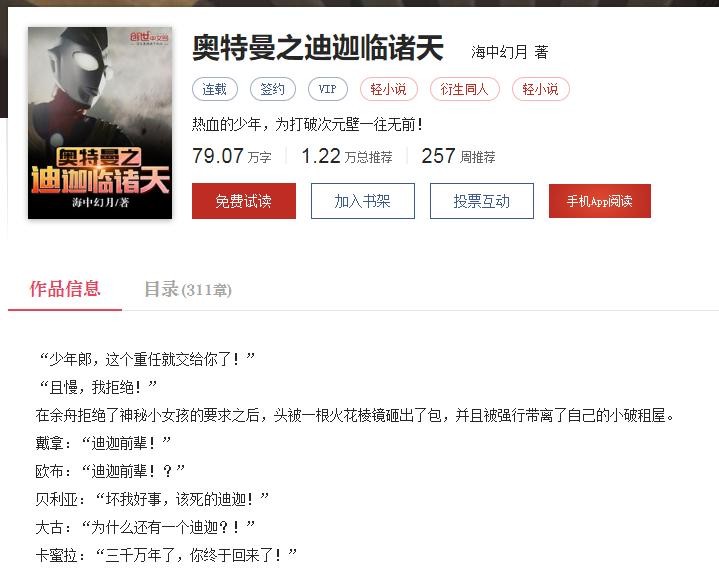
Task: Select the last 轻小说 tag
Action: (541, 89)
